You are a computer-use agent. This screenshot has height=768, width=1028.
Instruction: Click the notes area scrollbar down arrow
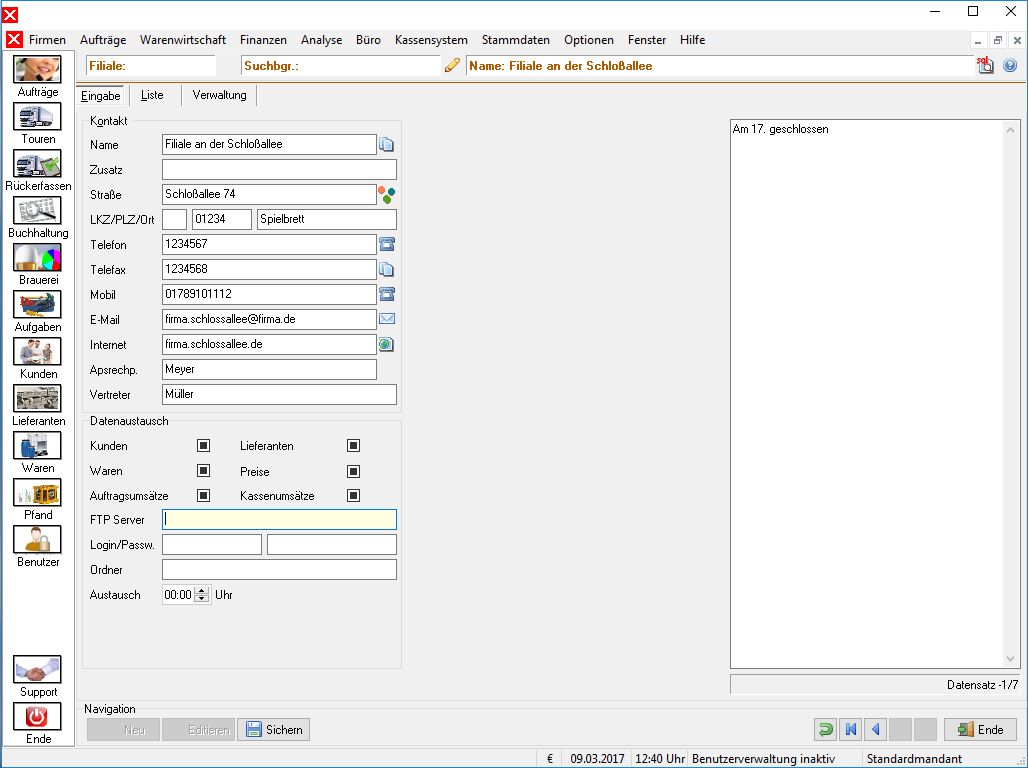coord(1010,659)
